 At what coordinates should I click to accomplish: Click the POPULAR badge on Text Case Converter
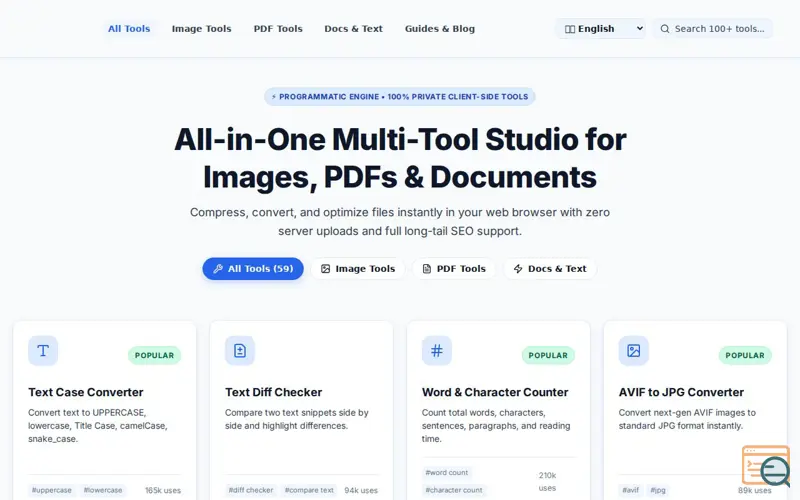click(x=155, y=356)
